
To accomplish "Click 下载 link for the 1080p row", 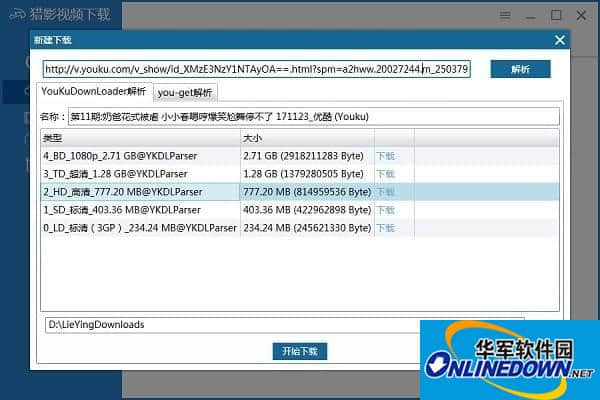I will click(385, 156).
